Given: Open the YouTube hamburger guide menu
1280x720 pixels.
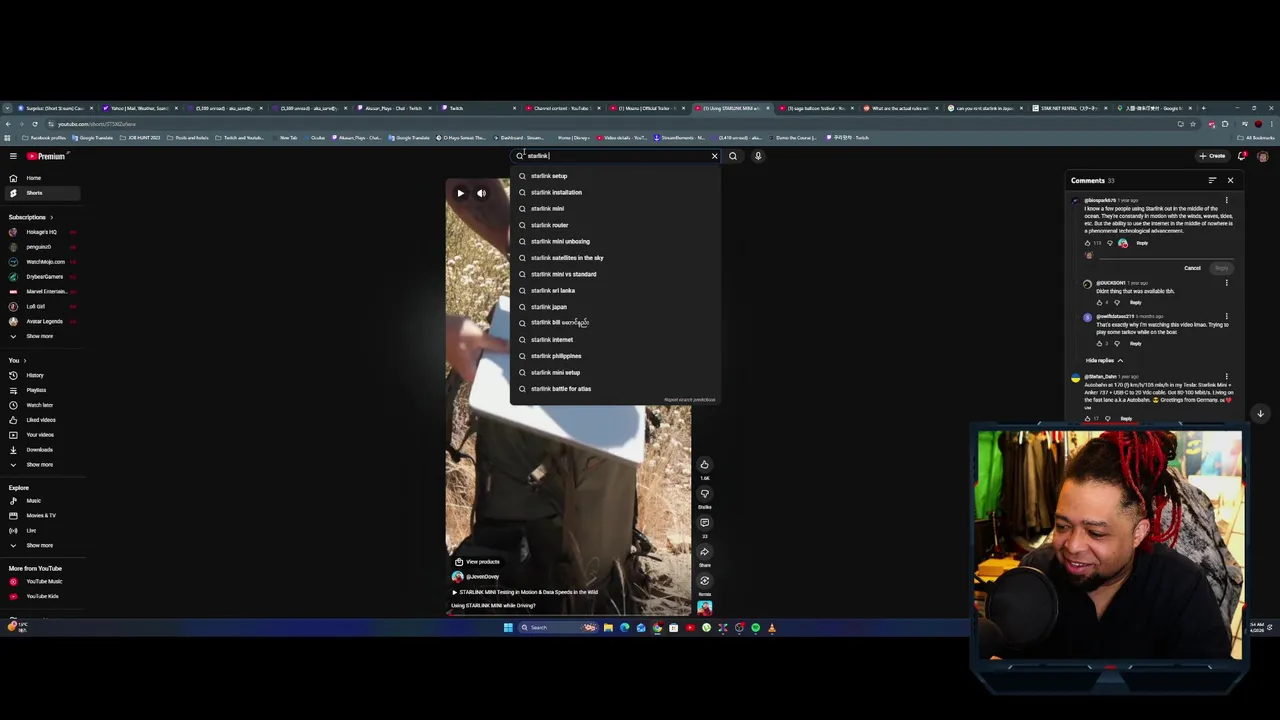Looking at the screenshot, I should pos(13,156).
